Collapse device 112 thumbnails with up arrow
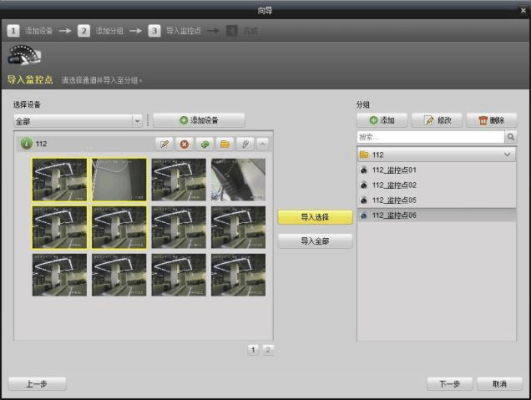This screenshot has width=531, height=400. (x=263, y=144)
